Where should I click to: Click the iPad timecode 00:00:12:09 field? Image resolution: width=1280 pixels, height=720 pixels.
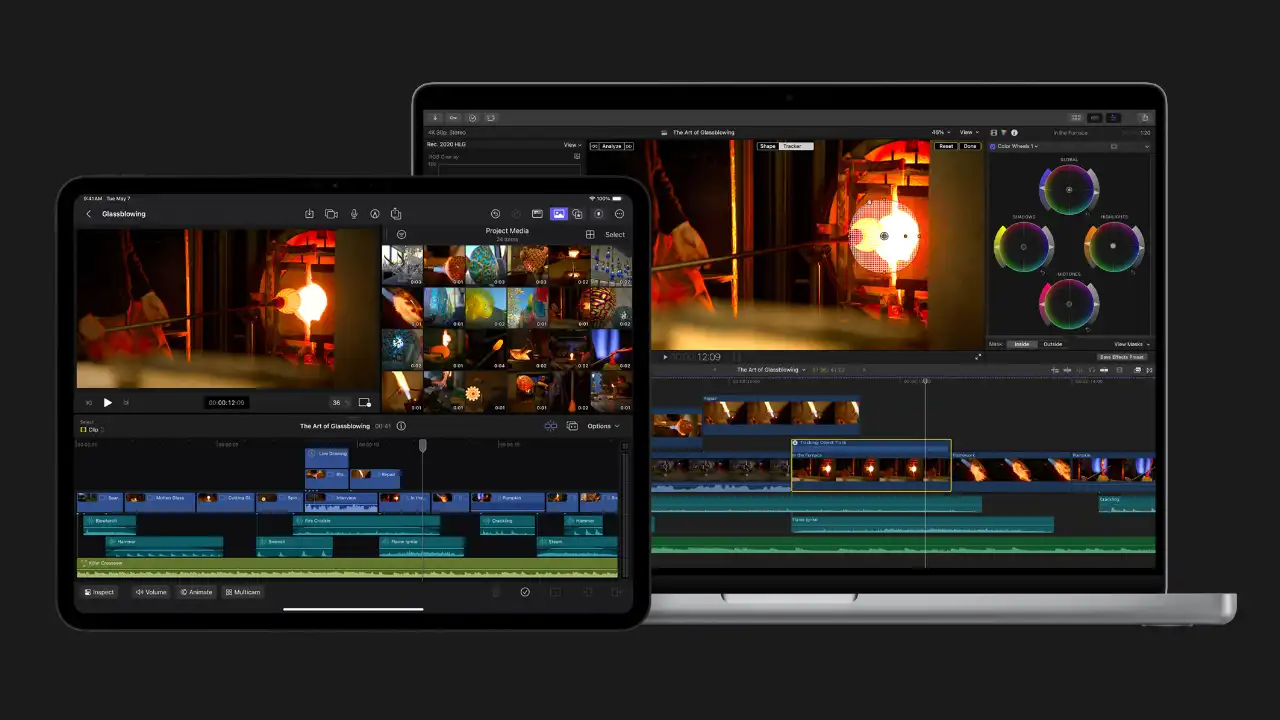click(226, 402)
